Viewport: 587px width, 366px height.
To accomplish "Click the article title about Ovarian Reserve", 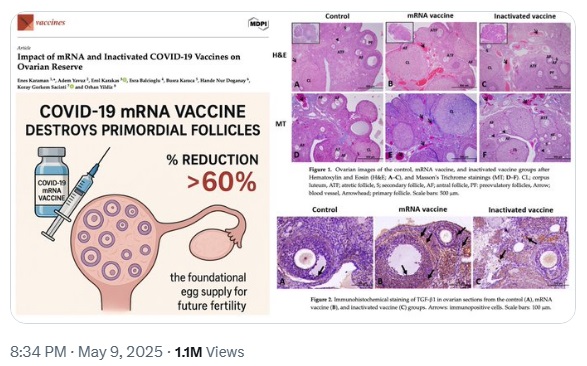I will click(x=129, y=62).
